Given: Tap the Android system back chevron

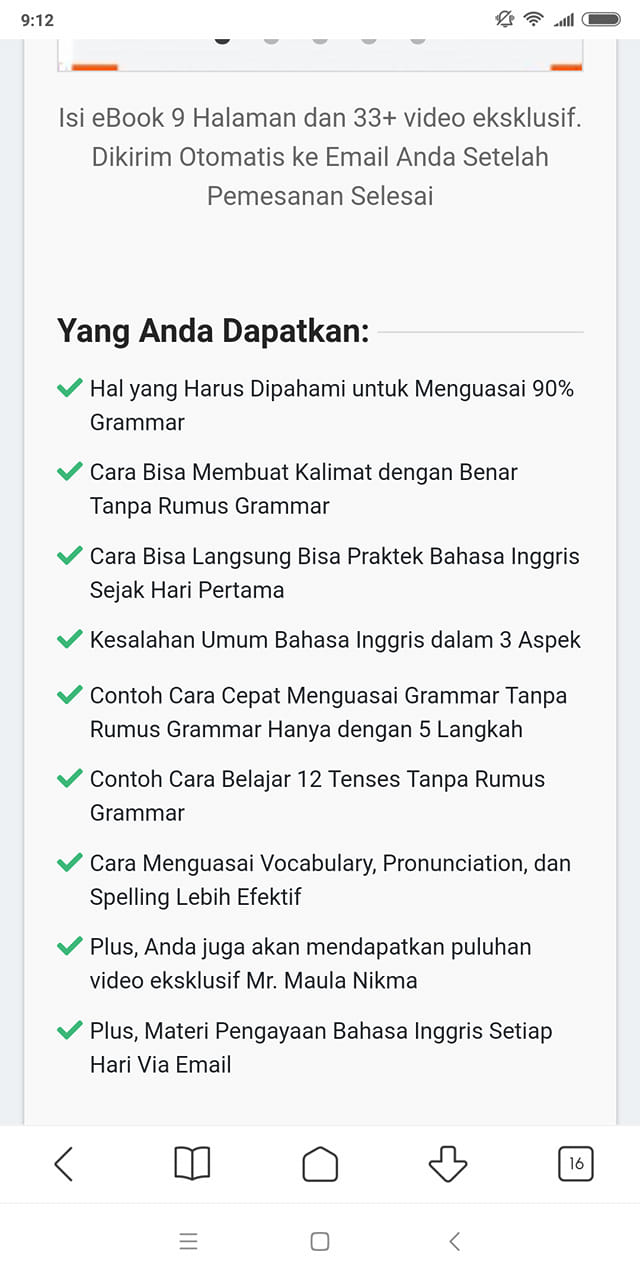Looking at the screenshot, I should pos(454,1242).
